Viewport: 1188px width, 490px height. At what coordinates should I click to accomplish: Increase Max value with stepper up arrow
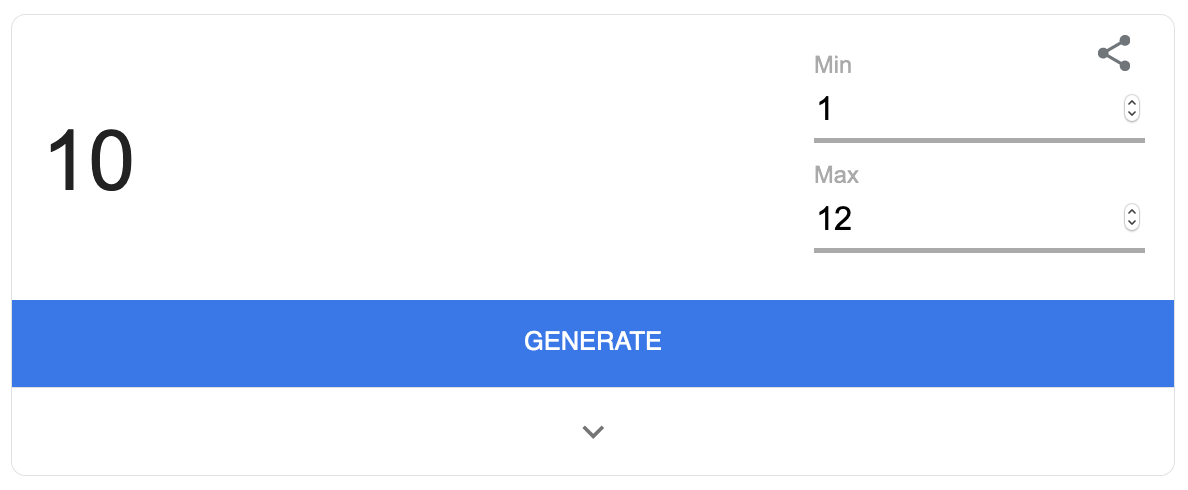pyautogui.click(x=1131, y=212)
